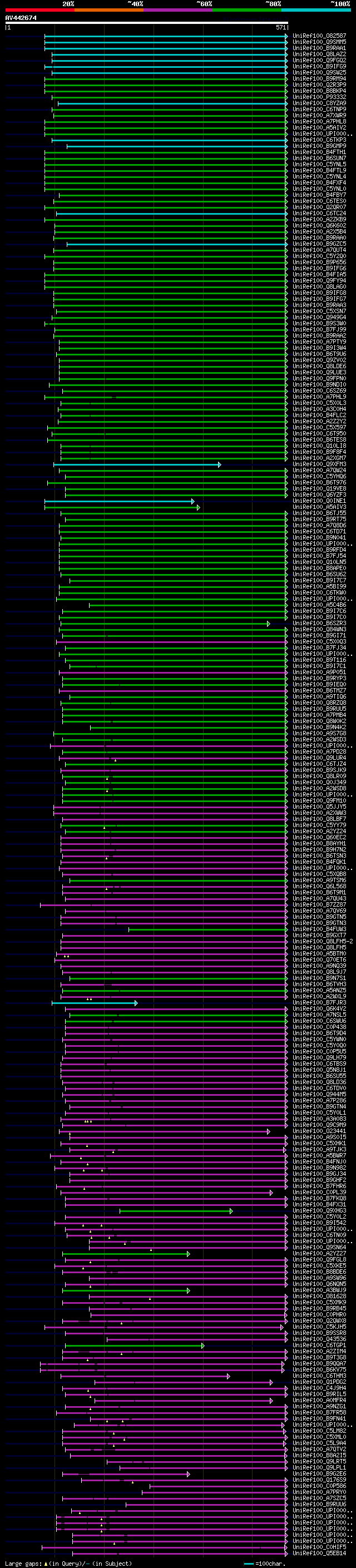This screenshot has height=1568, width=356.
Task: Open hit UniRef100_Q9SMM5
Action: pos(319,42)
